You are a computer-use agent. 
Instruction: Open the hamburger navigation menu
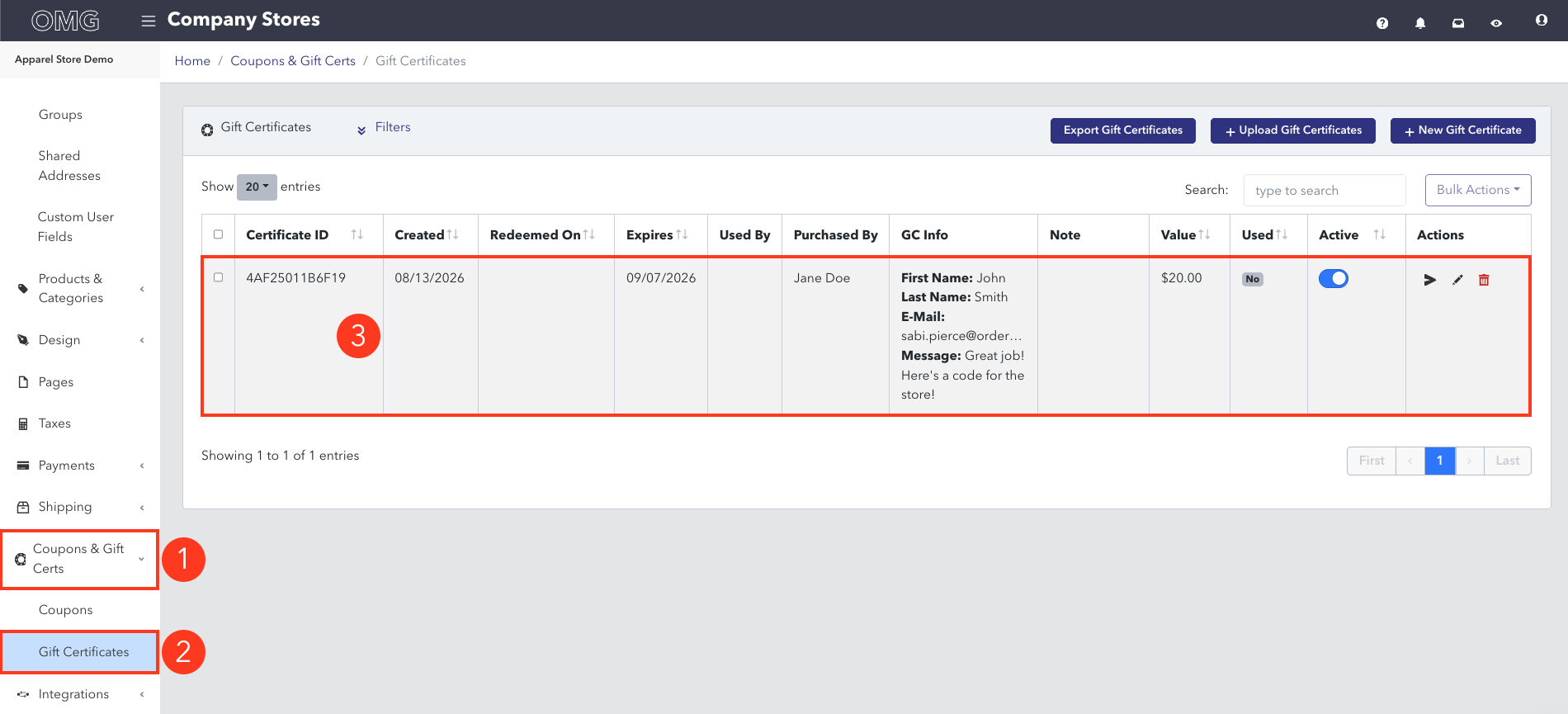(x=149, y=21)
